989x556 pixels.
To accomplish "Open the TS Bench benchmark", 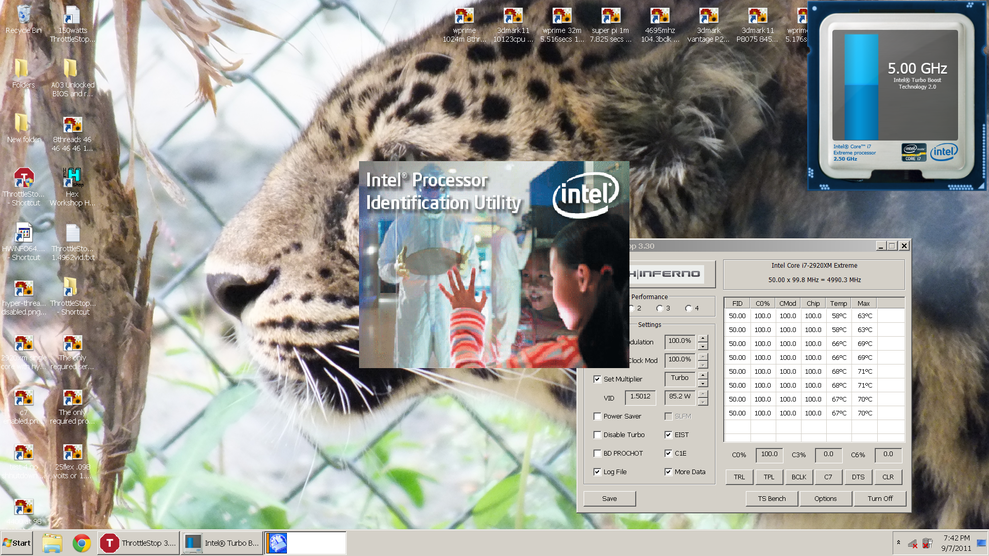I will 771,499.
